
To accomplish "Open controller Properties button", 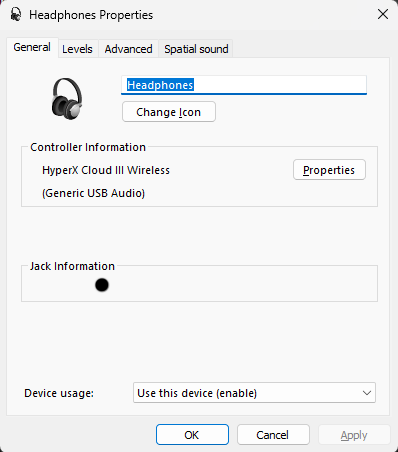I will pos(329,170).
